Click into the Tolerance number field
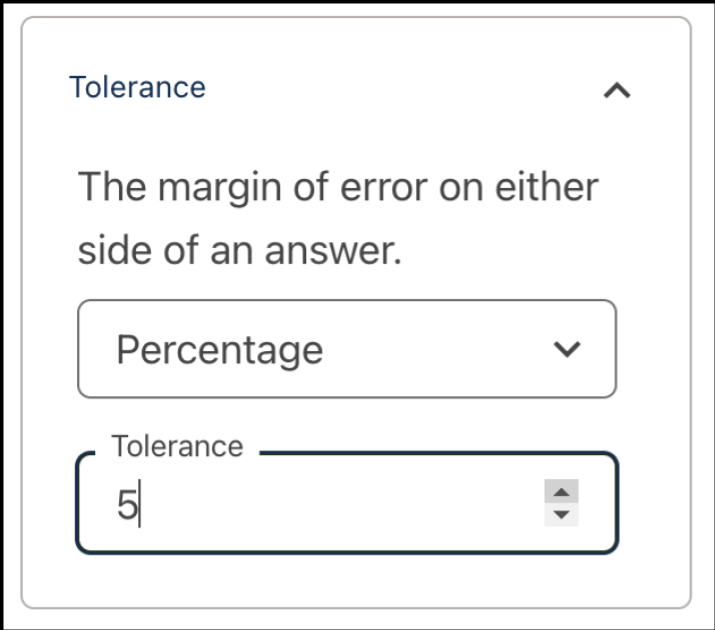 pyautogui.click(x=330, y=505)
